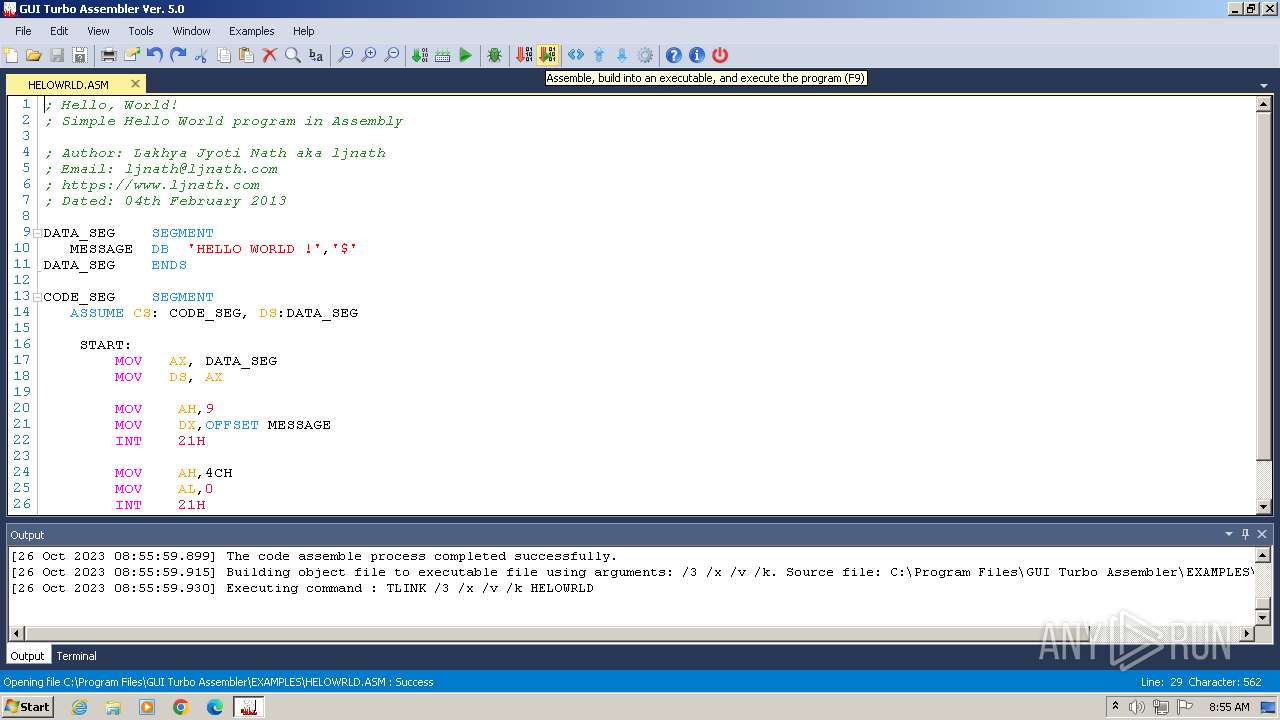Open the Edit menu
Image resolution: width=1280 pixels, height=720 pixels.
coord(59,31)
